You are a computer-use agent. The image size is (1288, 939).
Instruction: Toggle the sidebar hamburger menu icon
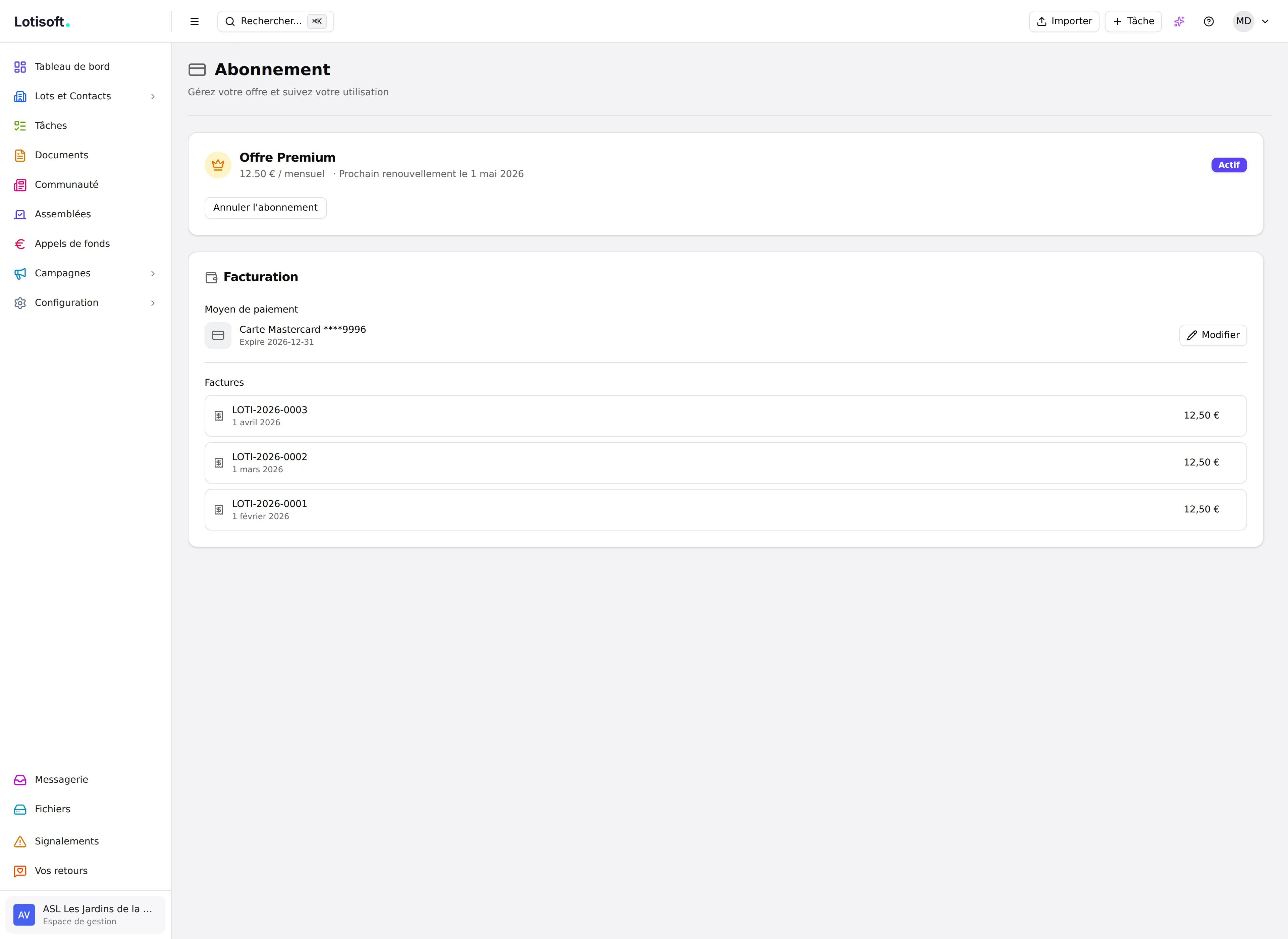[x=195, y=21]
